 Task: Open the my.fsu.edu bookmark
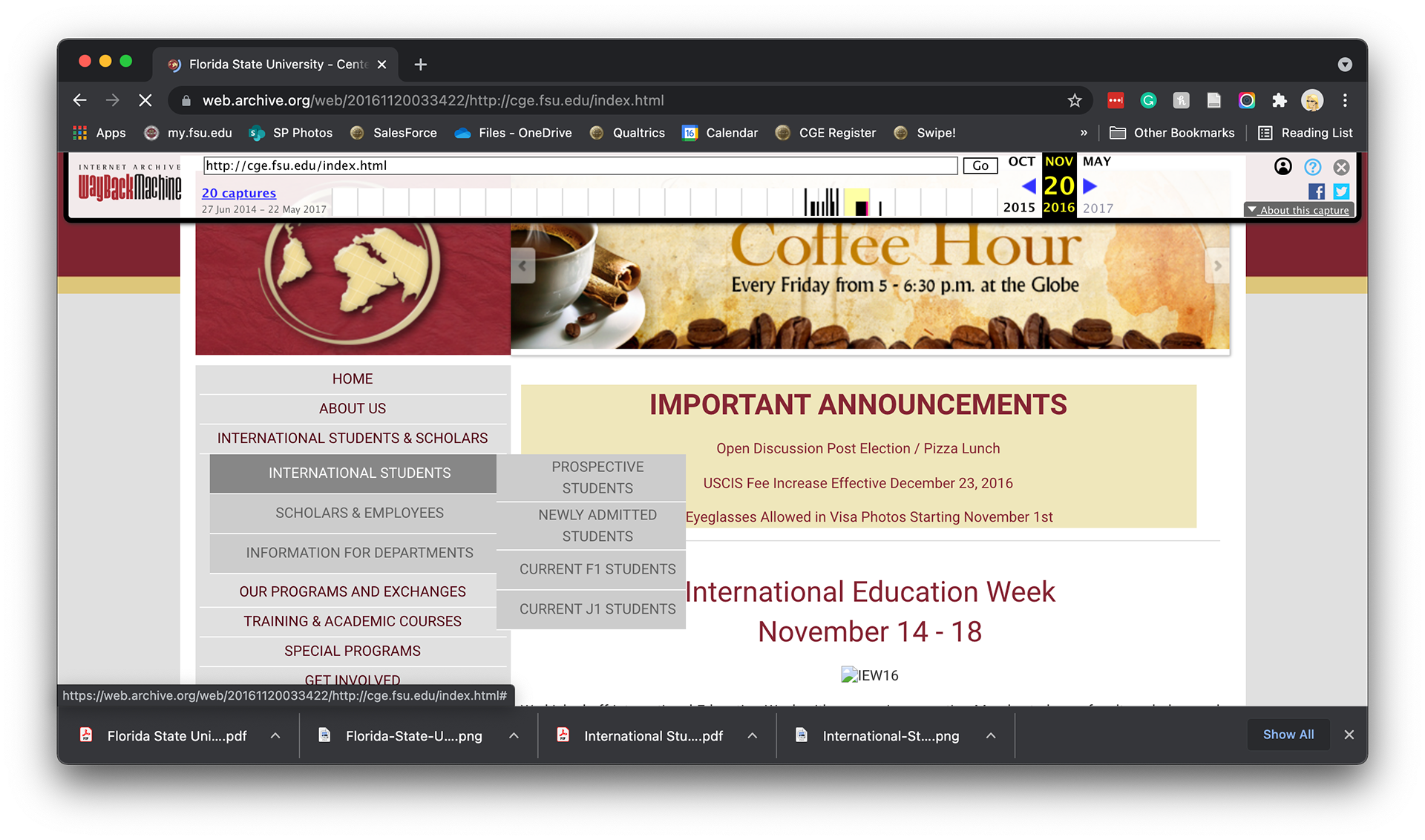tap(188, 133)
